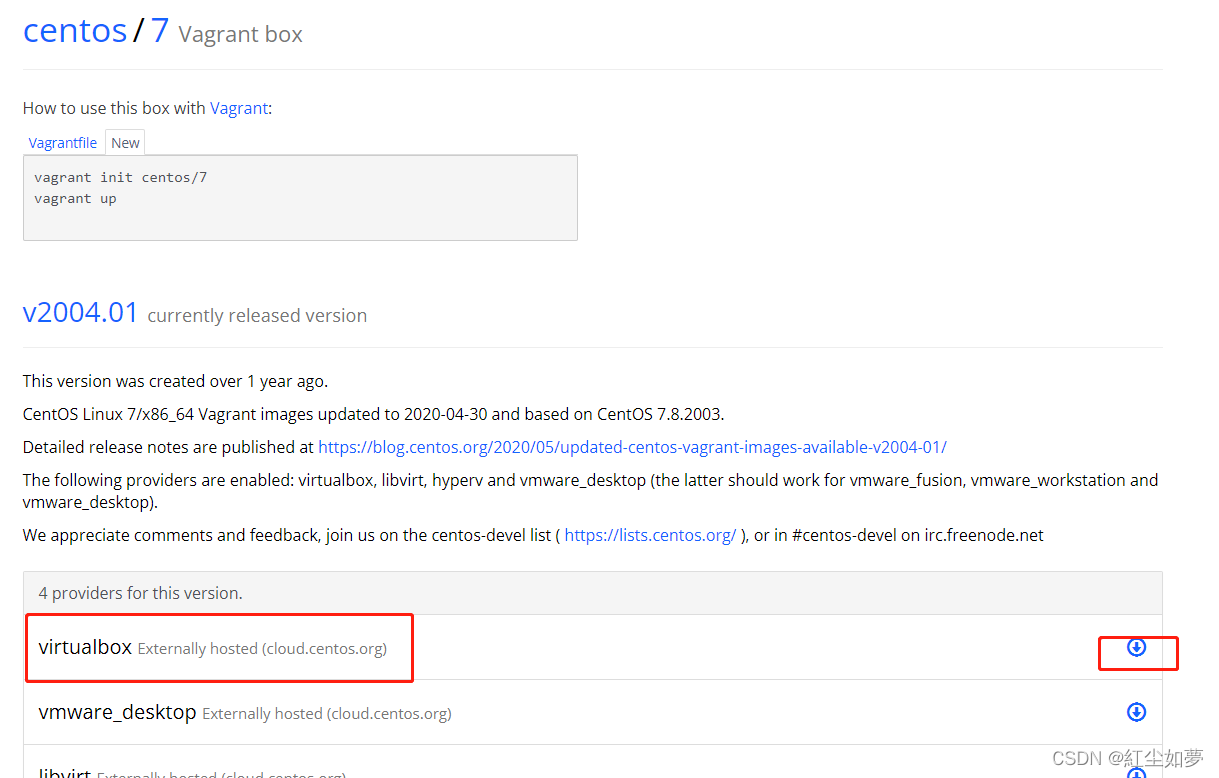The image size is (1219, 778).
Task: Open the centos user link in the title
Action: [75, 30]
